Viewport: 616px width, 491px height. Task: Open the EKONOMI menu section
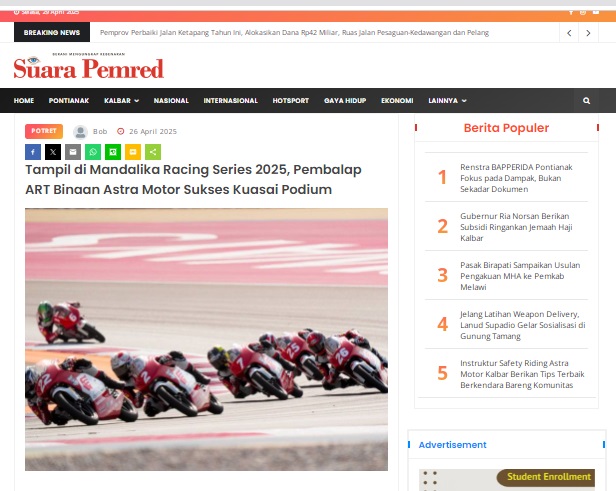[397, 101]
